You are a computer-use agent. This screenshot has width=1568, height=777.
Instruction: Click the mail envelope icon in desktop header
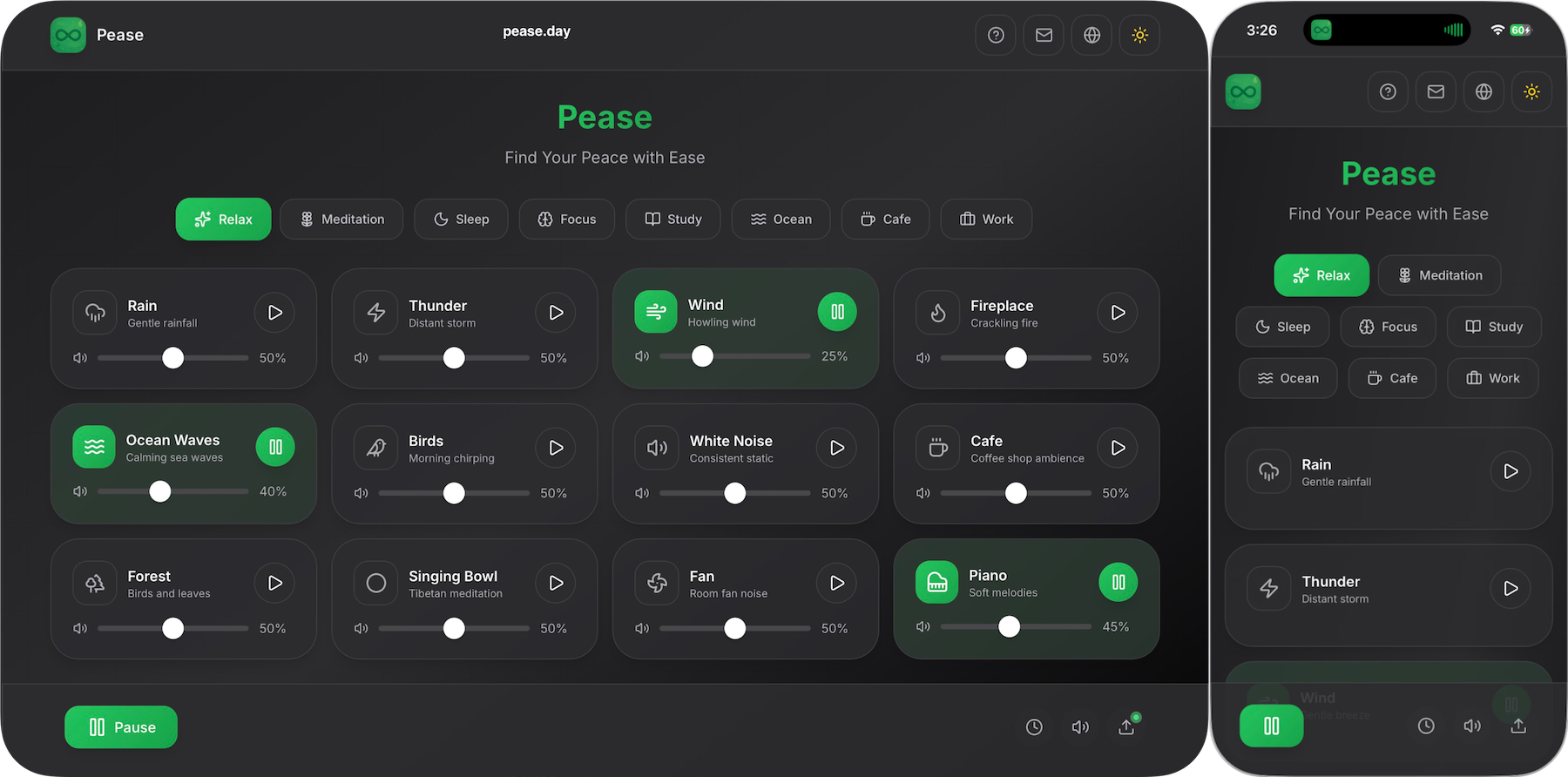(x=1044, y=36)
